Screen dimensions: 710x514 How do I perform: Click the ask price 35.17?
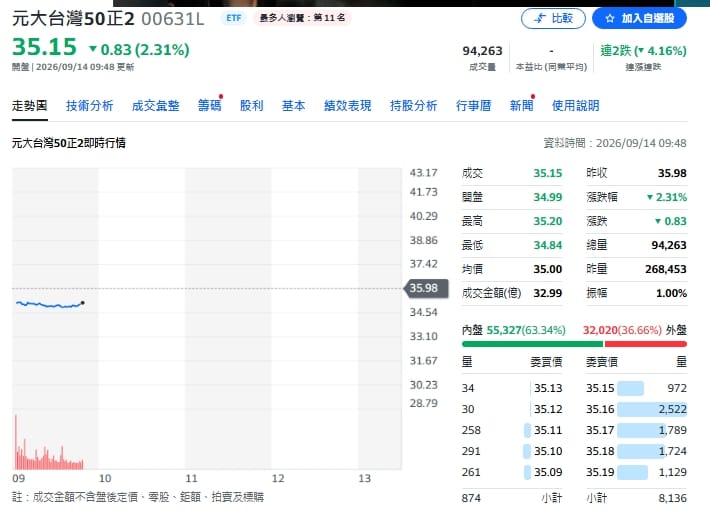[600, 430]
